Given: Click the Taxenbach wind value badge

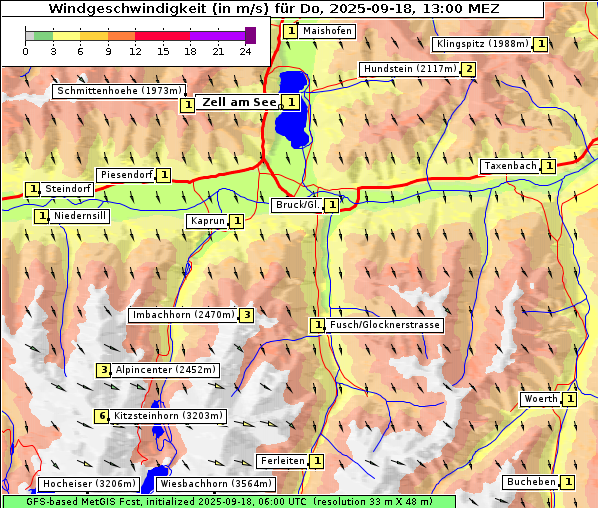Looking at the screenshot, I should coord(549,166).
